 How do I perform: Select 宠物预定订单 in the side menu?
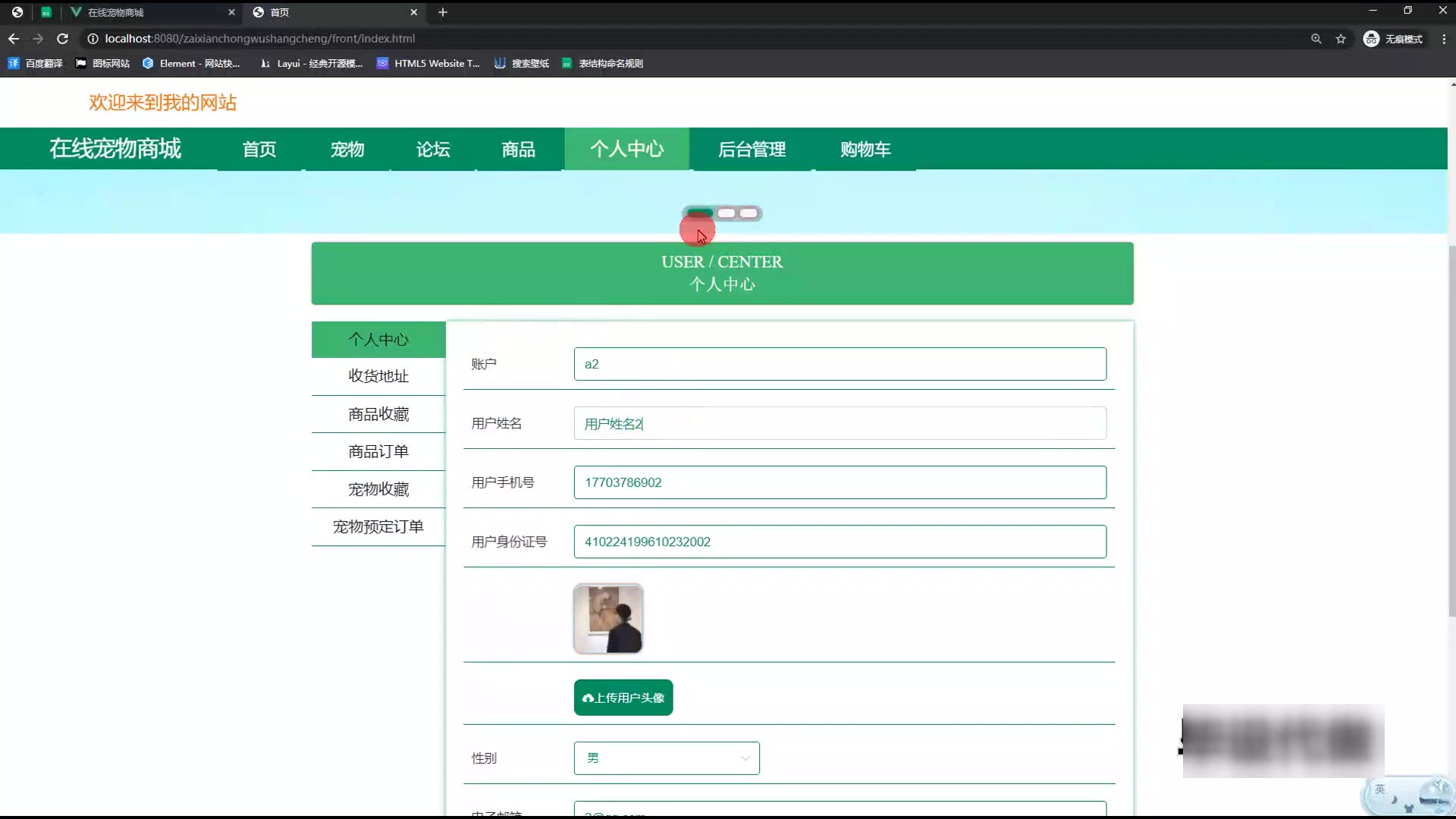pos(378,527)
